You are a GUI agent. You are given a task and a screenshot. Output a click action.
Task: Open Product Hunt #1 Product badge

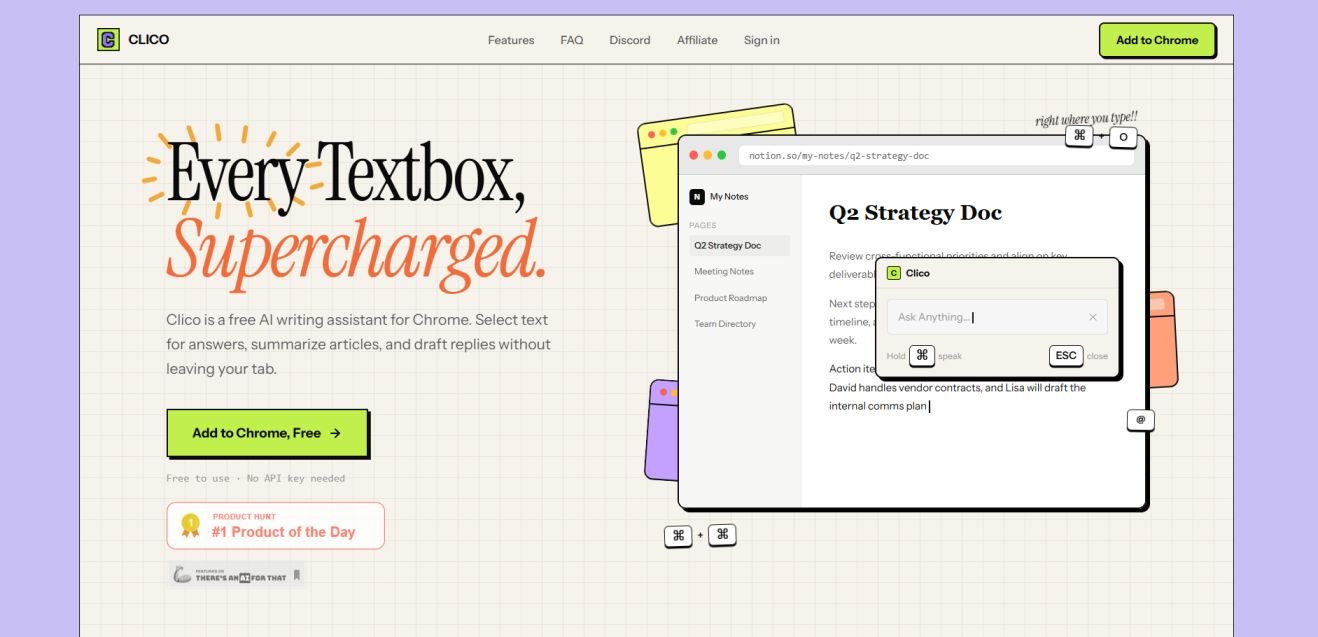tap(276, 525)
